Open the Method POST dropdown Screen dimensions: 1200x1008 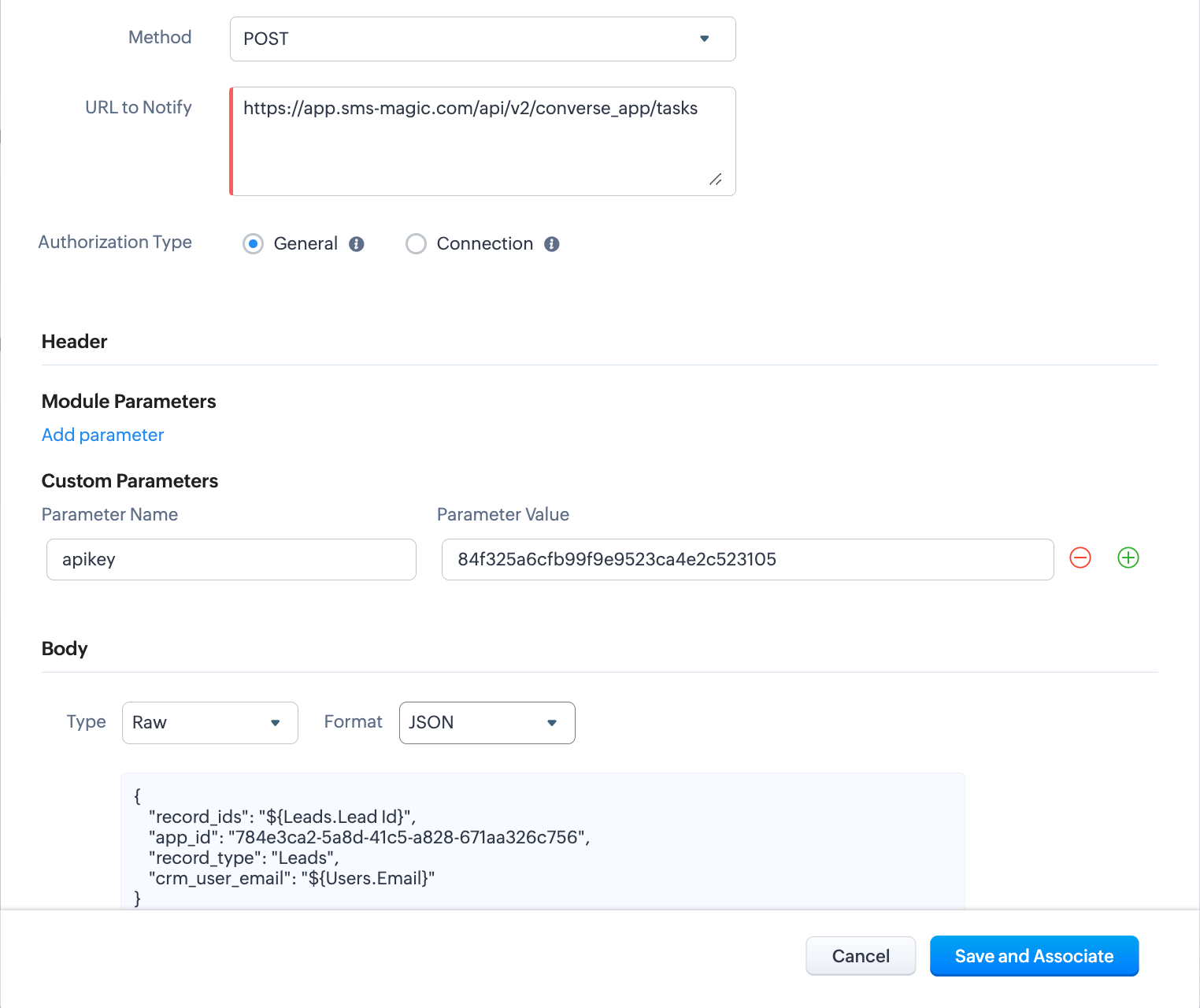tap(483, 39)
